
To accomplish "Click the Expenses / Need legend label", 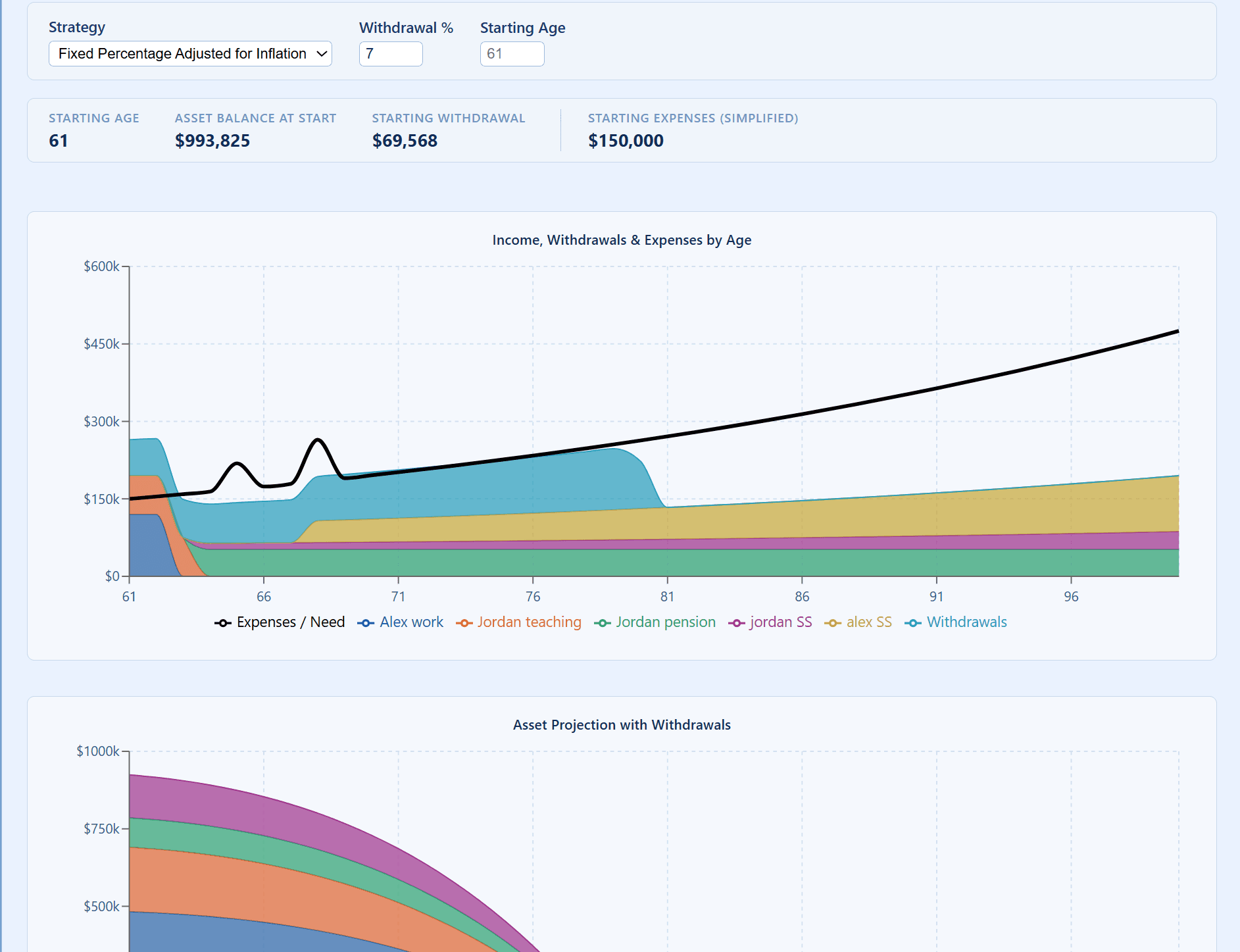I will (x=290, y=622).
